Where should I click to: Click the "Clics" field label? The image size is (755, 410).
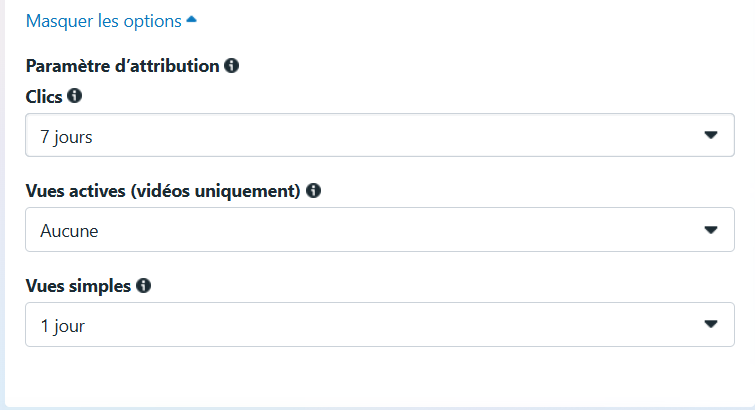point(44,97)
